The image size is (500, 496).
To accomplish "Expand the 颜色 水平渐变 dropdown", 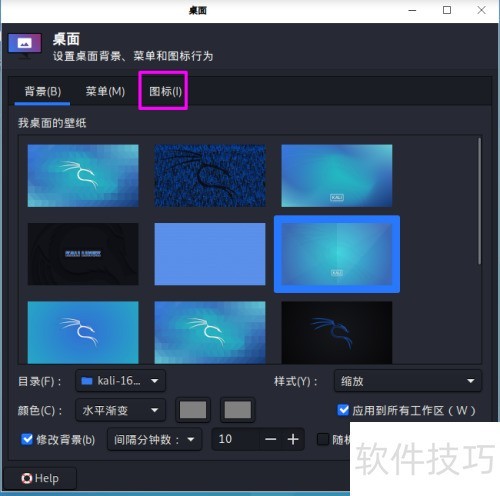I will [x=120, y=410].
